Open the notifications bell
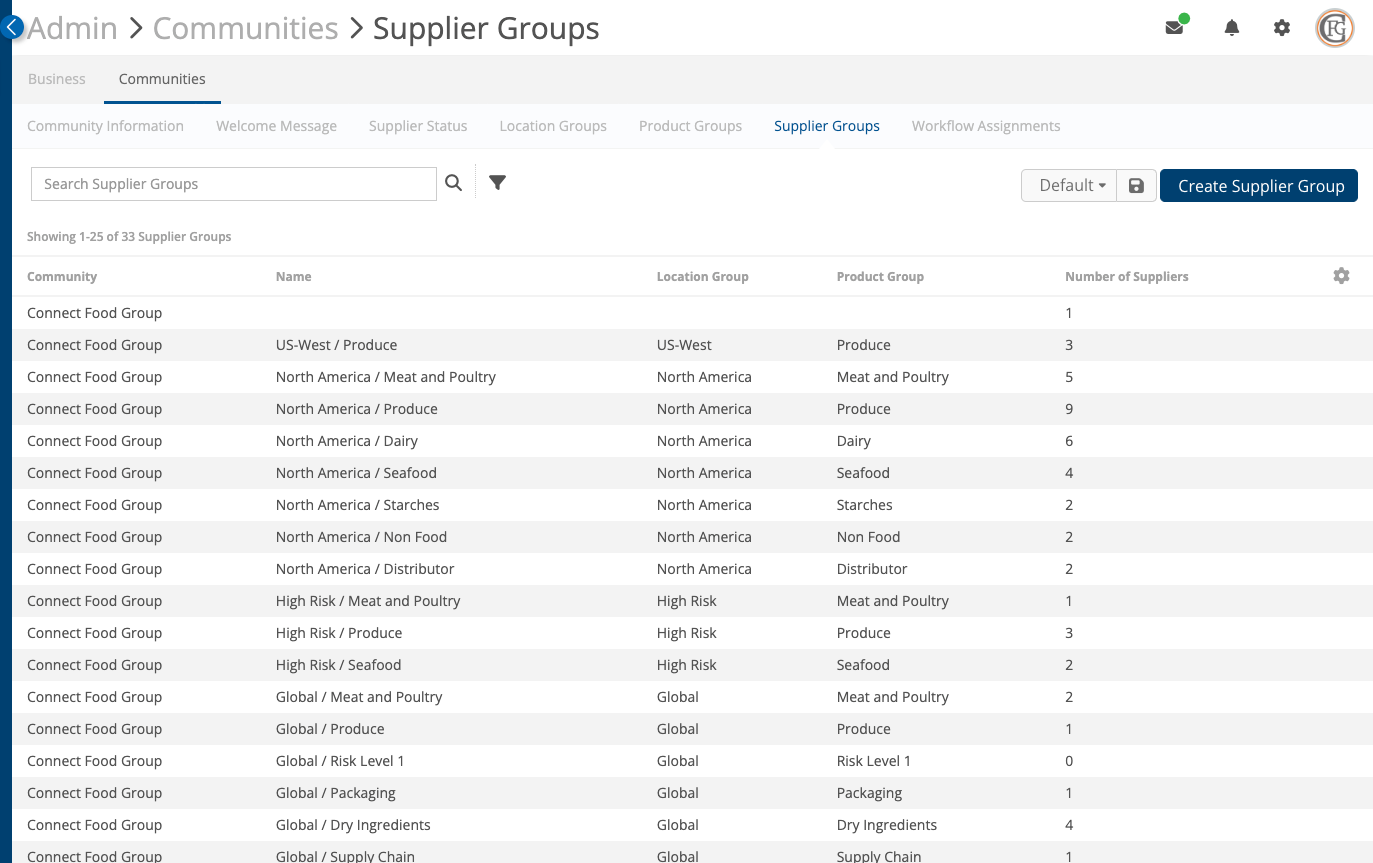Screen dimensions: 1373x863 (x=1232, y=28)
